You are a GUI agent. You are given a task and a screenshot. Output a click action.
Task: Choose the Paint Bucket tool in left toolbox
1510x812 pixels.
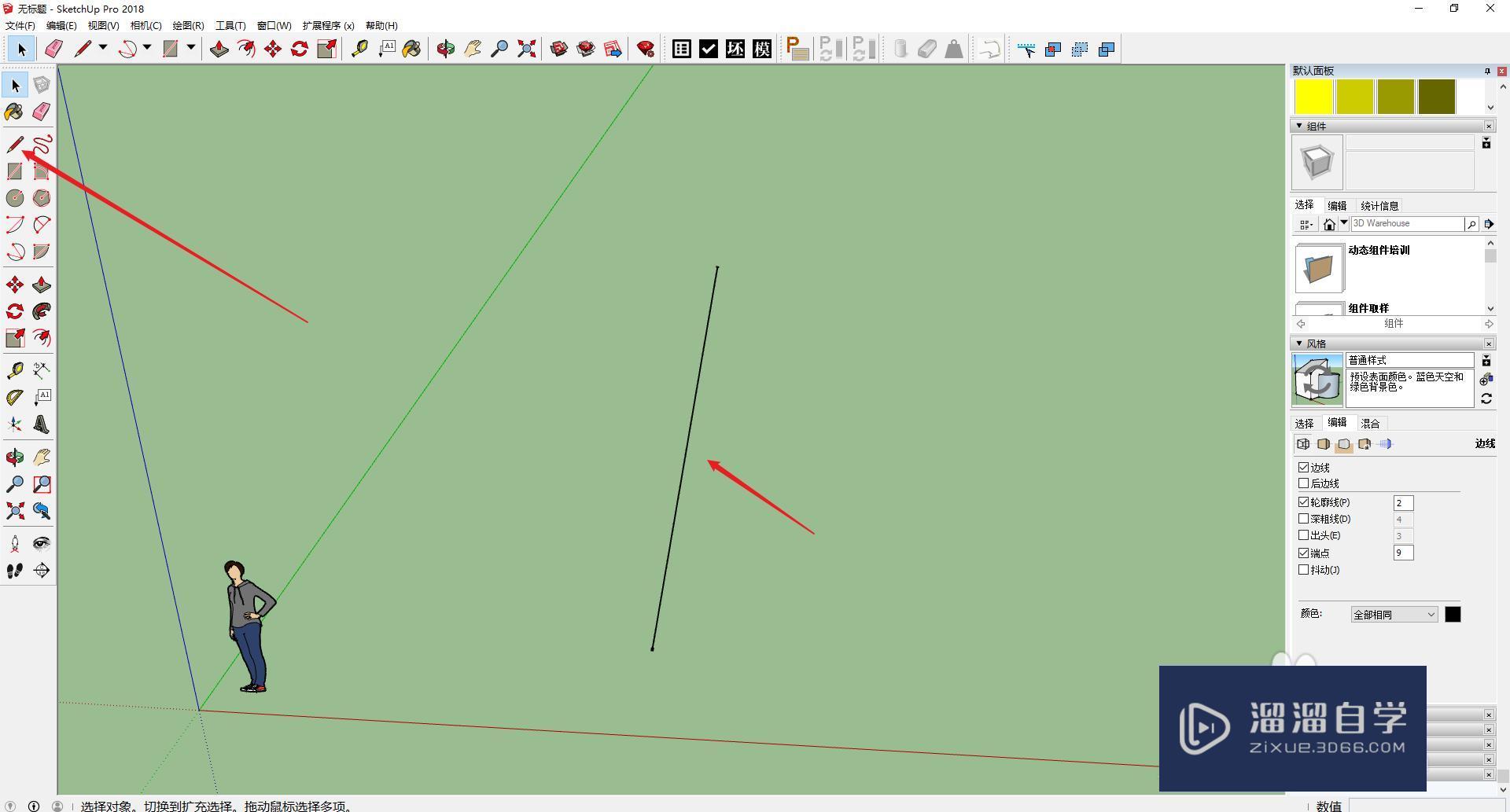click(x=15, y=112)
